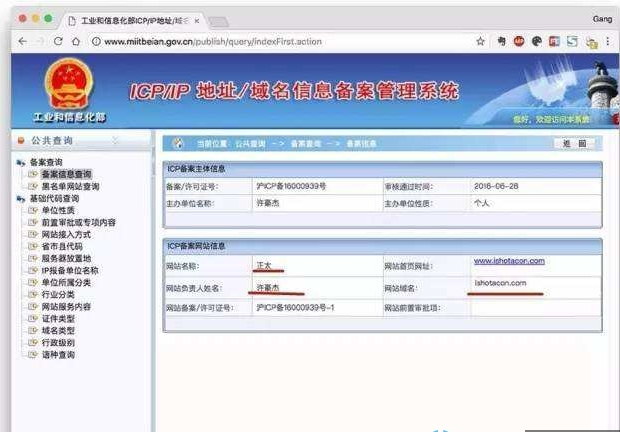Viewport: 620px width, 432px height.
Task: Open 网站服务内容 in the sidebar
Action: coord(66,306)
